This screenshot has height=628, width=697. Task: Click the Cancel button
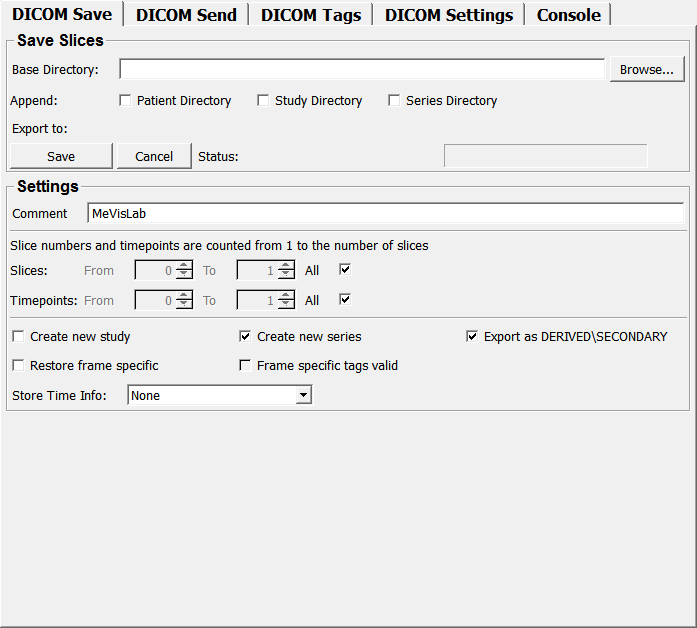point(154,156)
